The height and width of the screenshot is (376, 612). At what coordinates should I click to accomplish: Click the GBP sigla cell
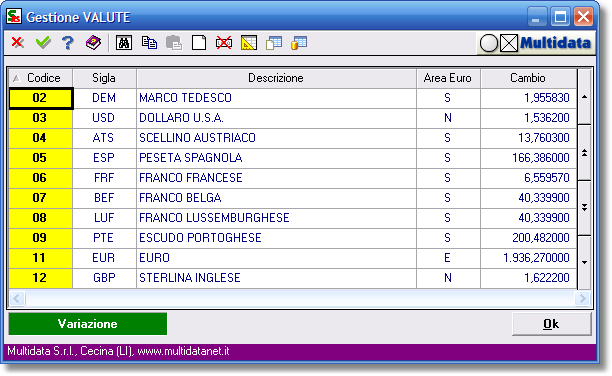click(x=104, y=278)
